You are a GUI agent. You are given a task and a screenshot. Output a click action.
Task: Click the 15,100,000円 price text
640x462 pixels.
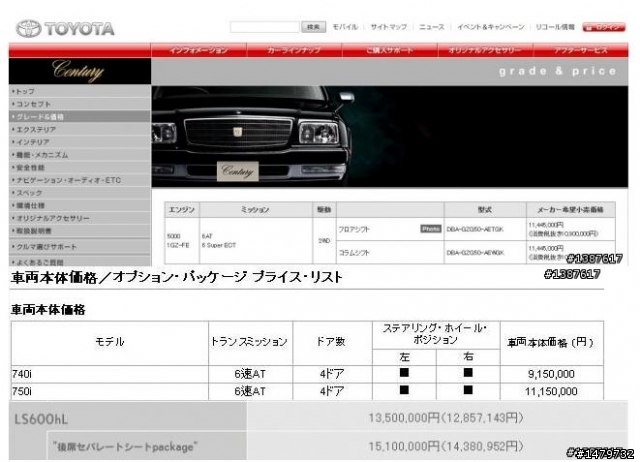point(445,446)
